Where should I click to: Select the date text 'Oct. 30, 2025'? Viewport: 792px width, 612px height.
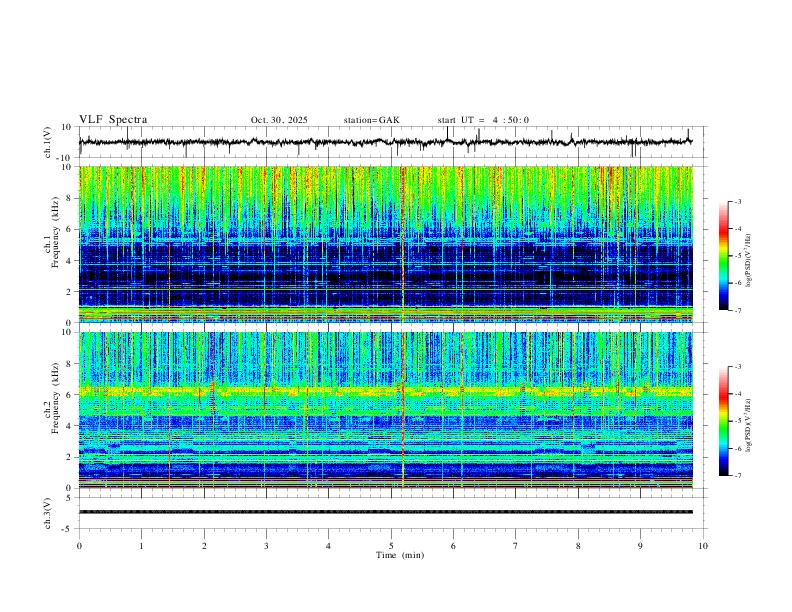tap(279, 120)
